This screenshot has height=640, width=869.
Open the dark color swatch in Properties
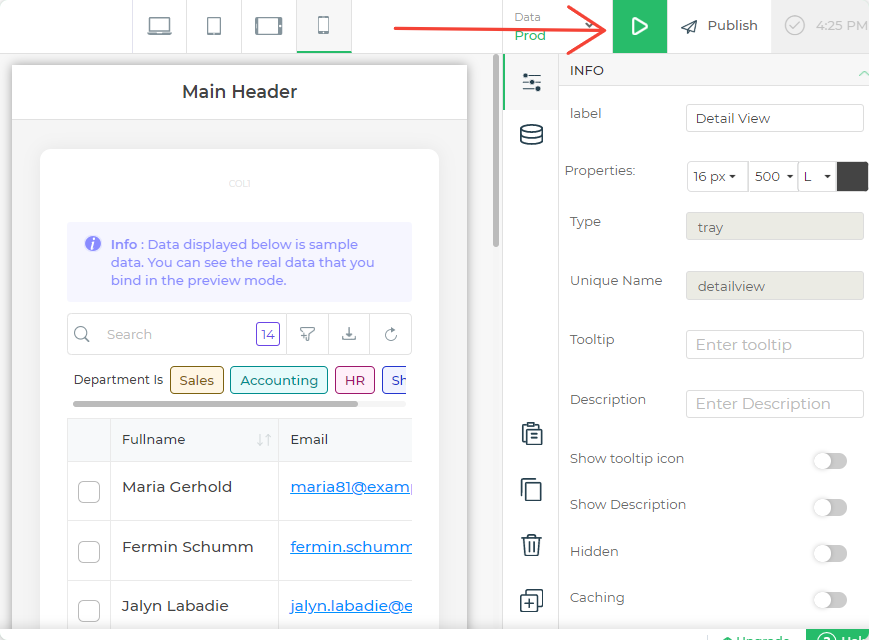(852, 177)
